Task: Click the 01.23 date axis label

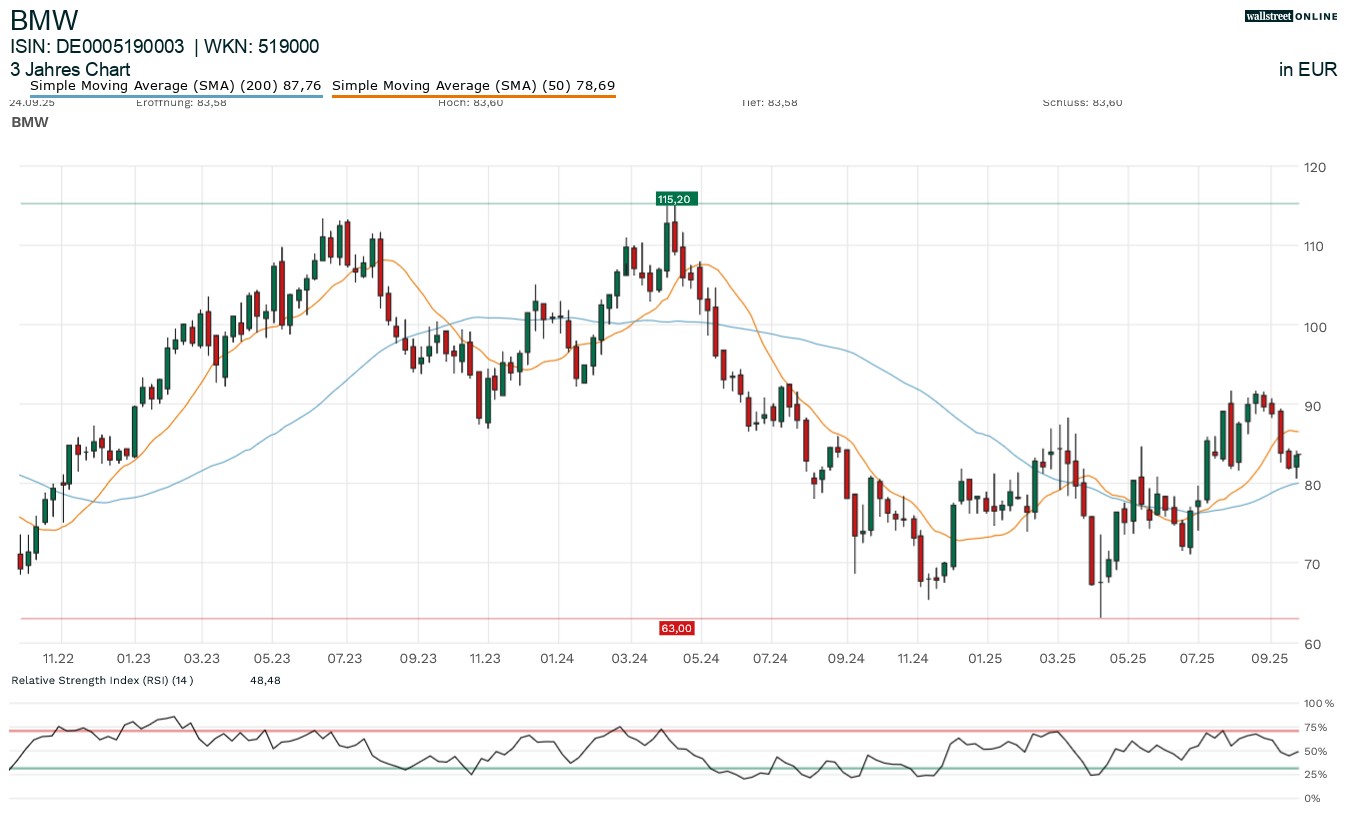Action: 132,658
